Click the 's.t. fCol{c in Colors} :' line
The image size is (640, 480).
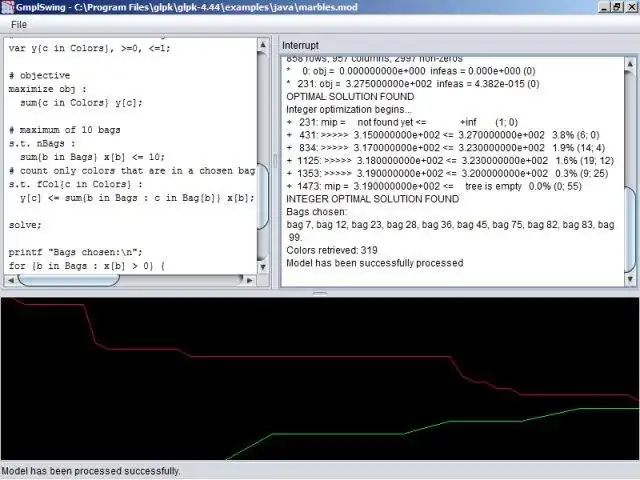76,184
